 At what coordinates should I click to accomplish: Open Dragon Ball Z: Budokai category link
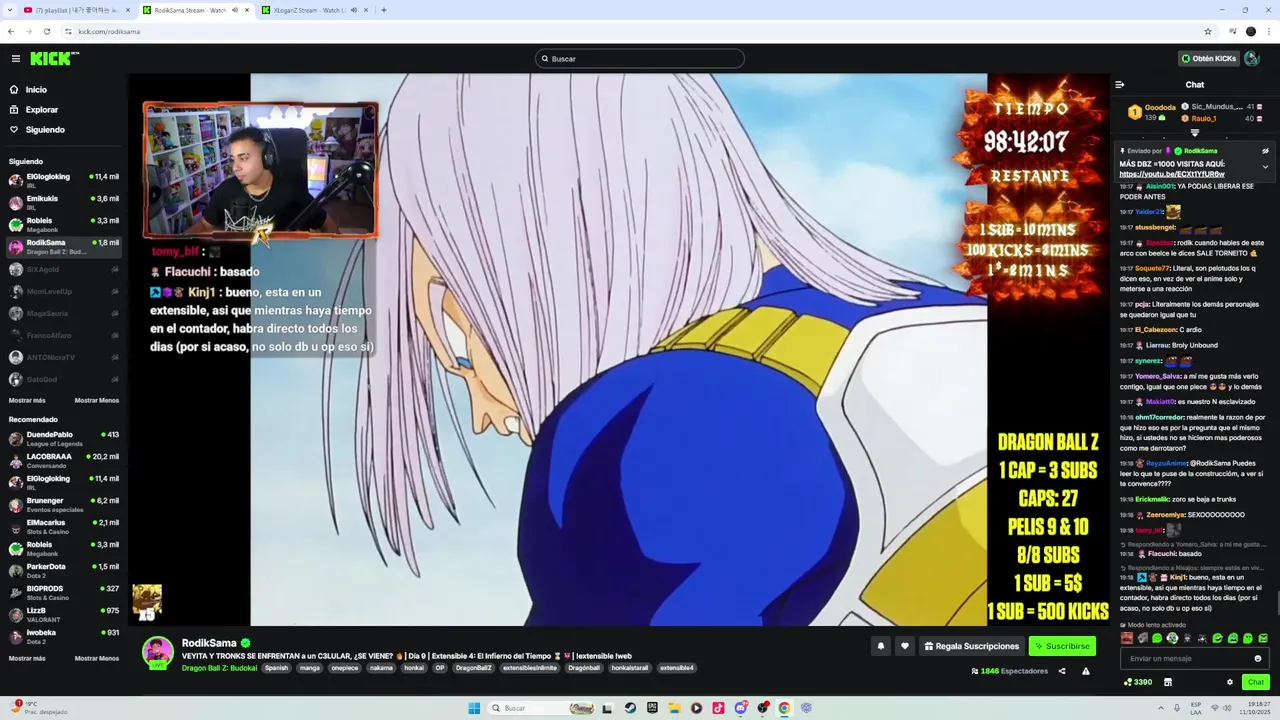point(219,668)
